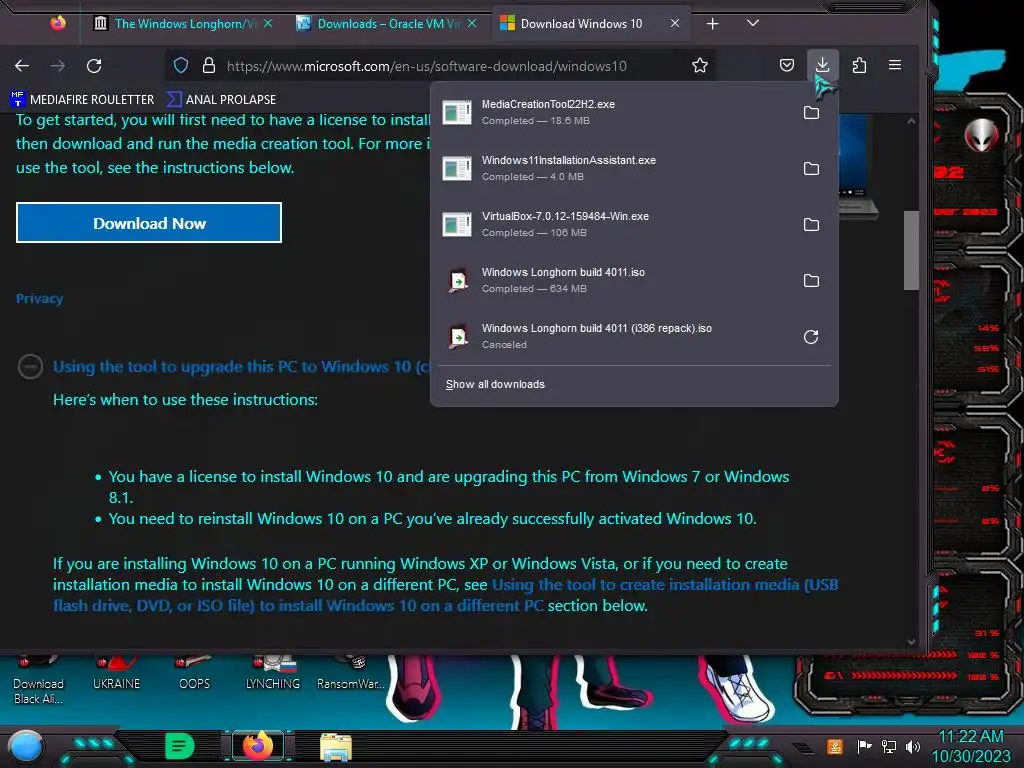The height and width of the screenshot is (768, 1024).
Task: Click the forward navigation arrow
Action: click(58, 65)
